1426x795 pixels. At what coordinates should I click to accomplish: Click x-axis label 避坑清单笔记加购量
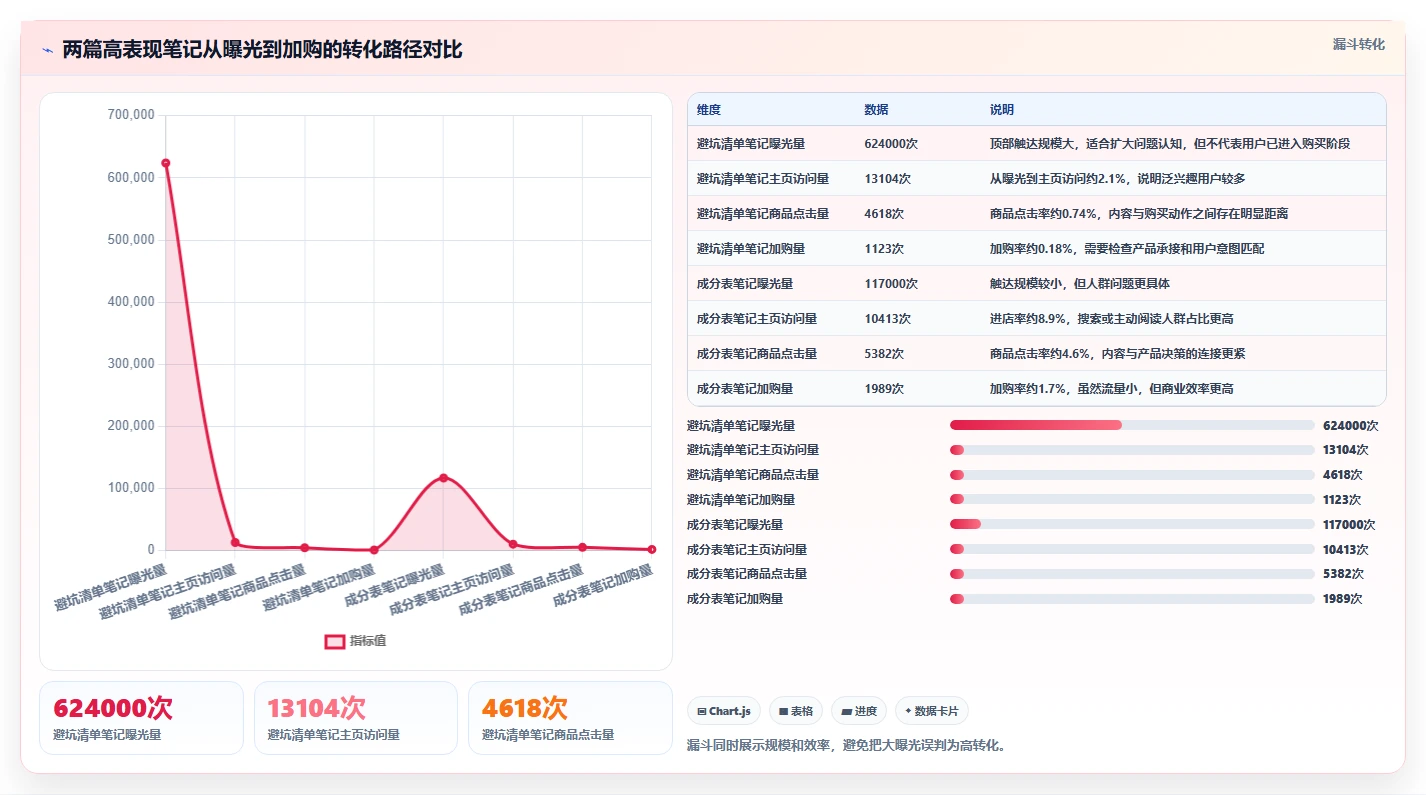tap(321, 589)
